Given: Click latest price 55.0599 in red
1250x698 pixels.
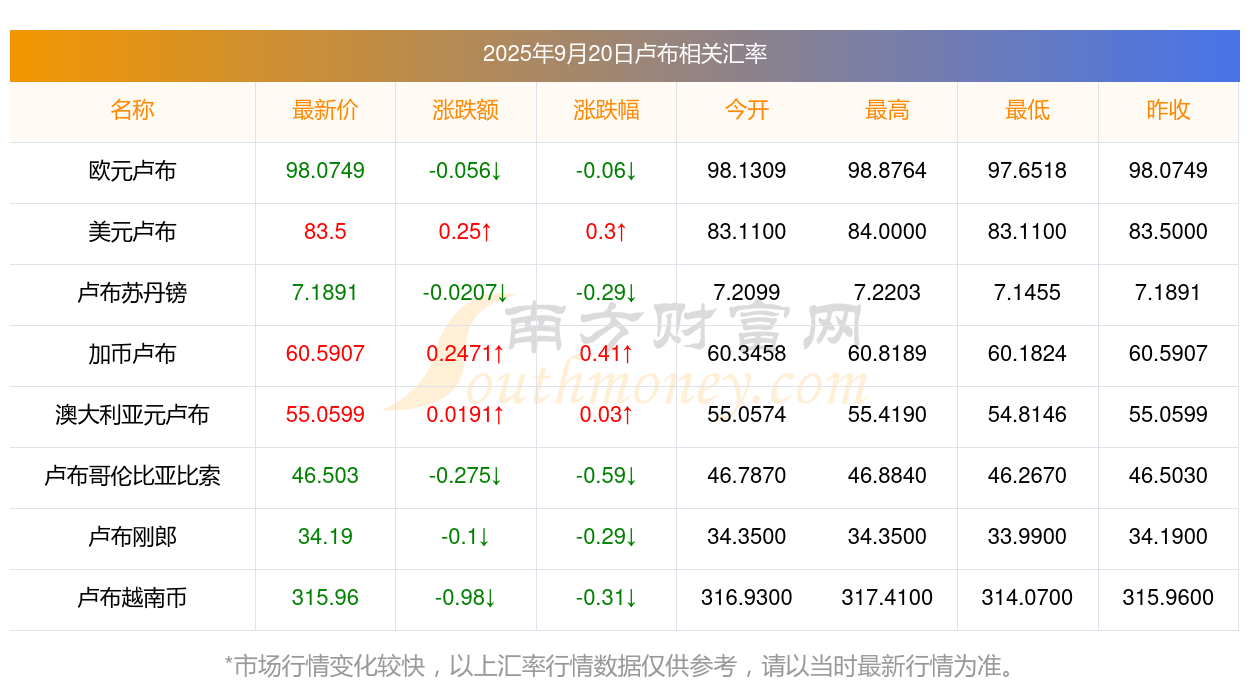Looking at the screenshot, I should pyautogui.click(x=325, y=415).
